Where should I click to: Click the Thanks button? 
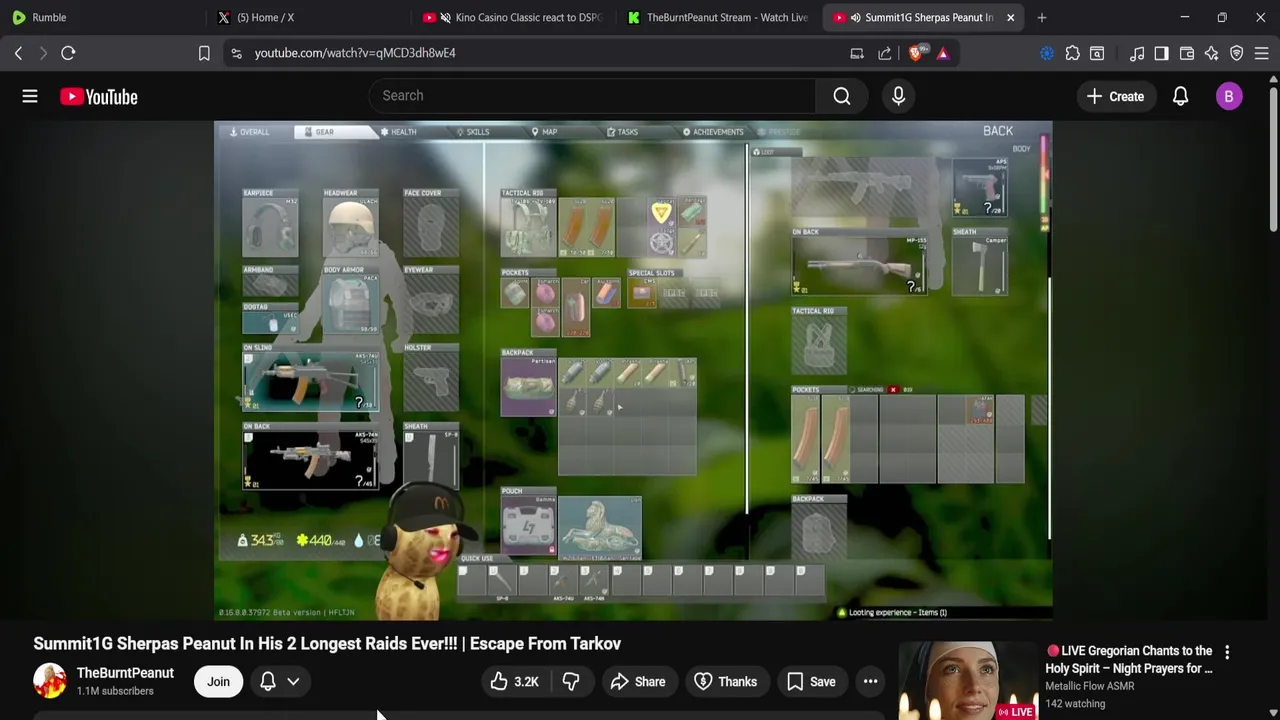click(725, 682)
